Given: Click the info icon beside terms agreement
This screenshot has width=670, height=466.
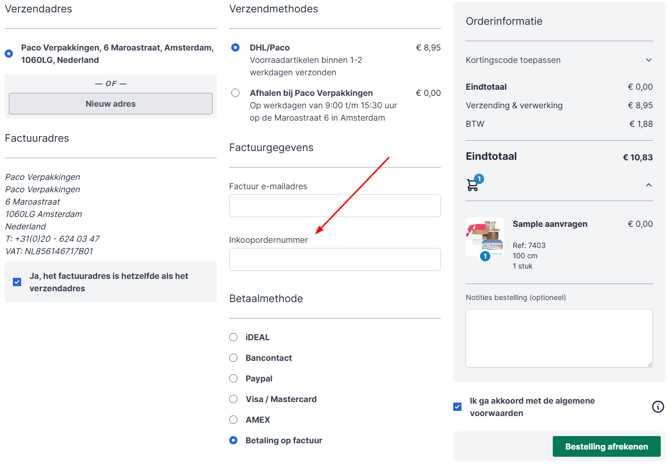Looking at the screenshot, I should pos(657,407).
